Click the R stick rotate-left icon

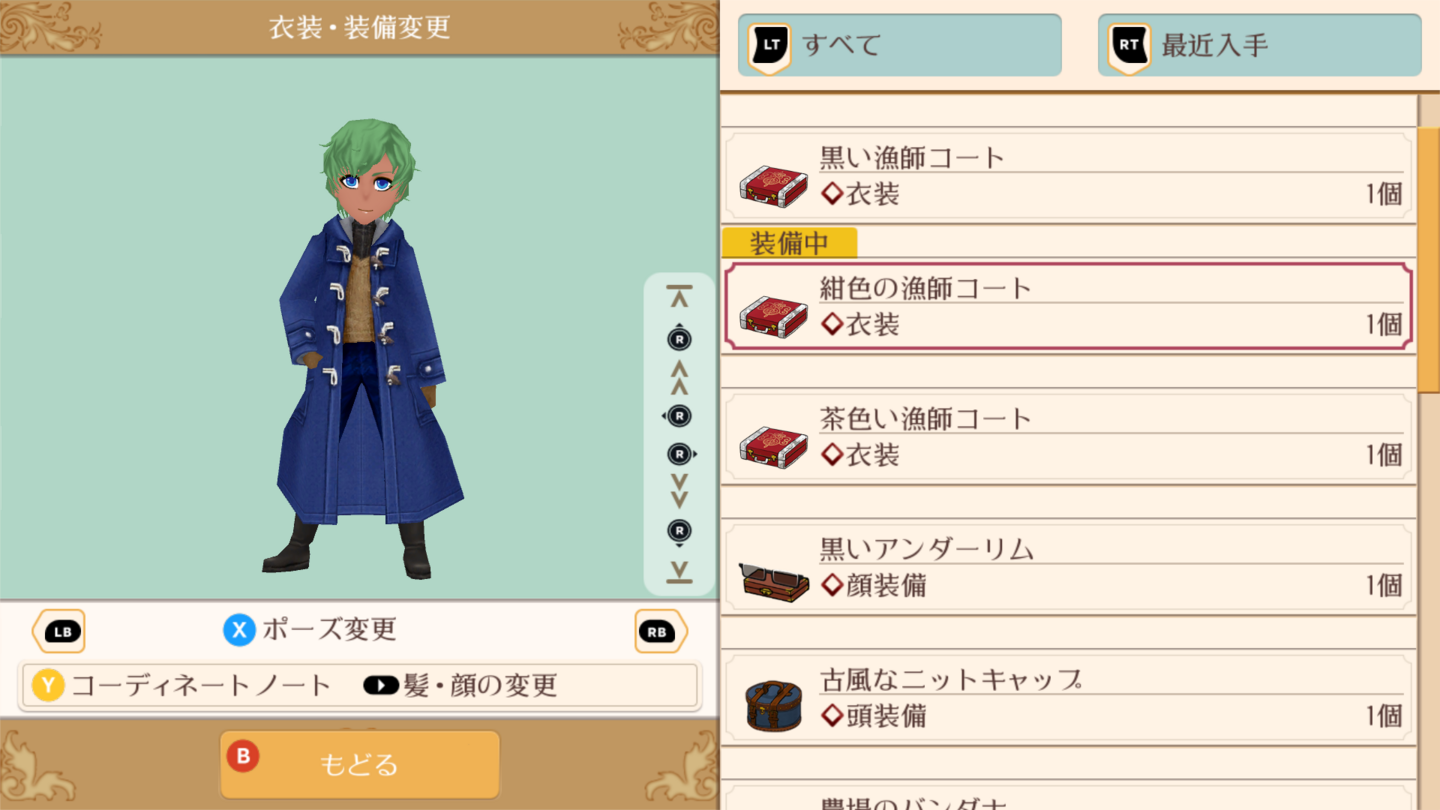coord(678,415)
